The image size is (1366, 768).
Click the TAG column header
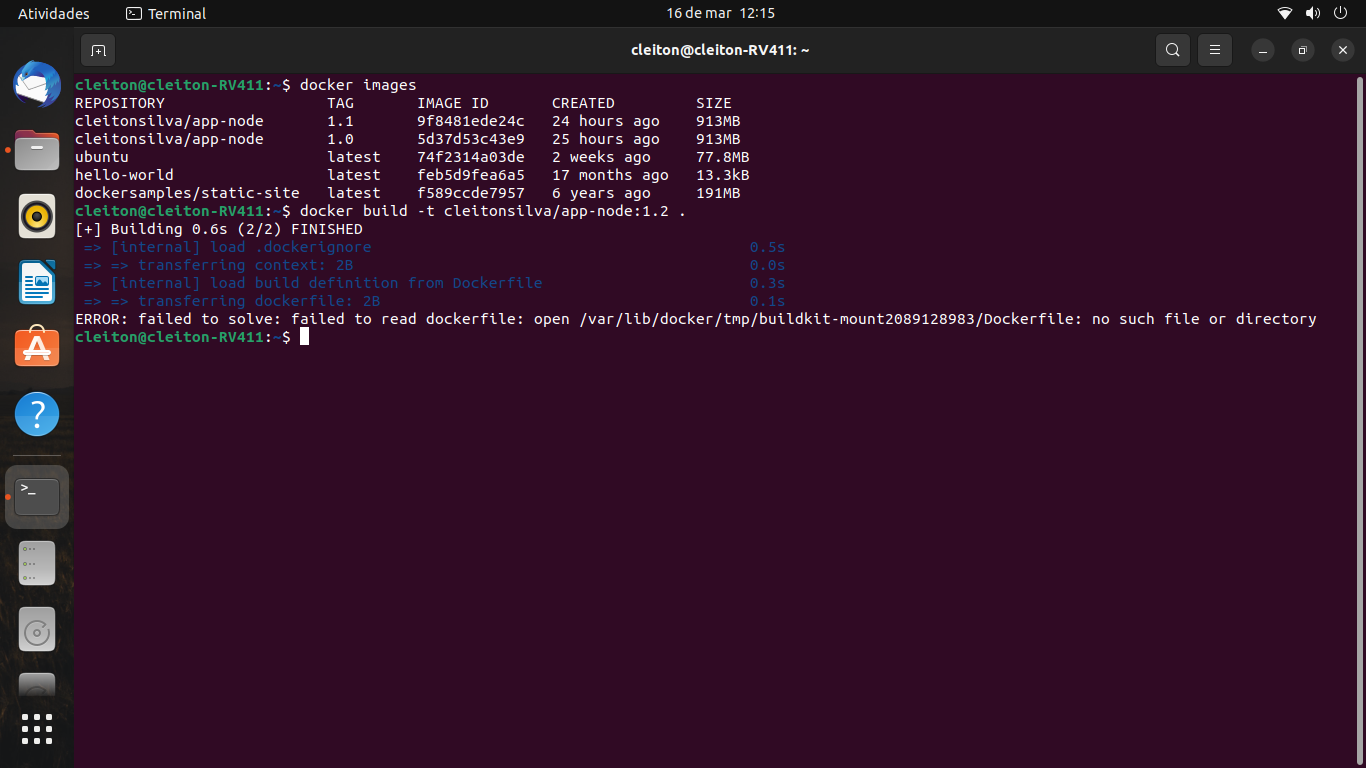point(341,103)
